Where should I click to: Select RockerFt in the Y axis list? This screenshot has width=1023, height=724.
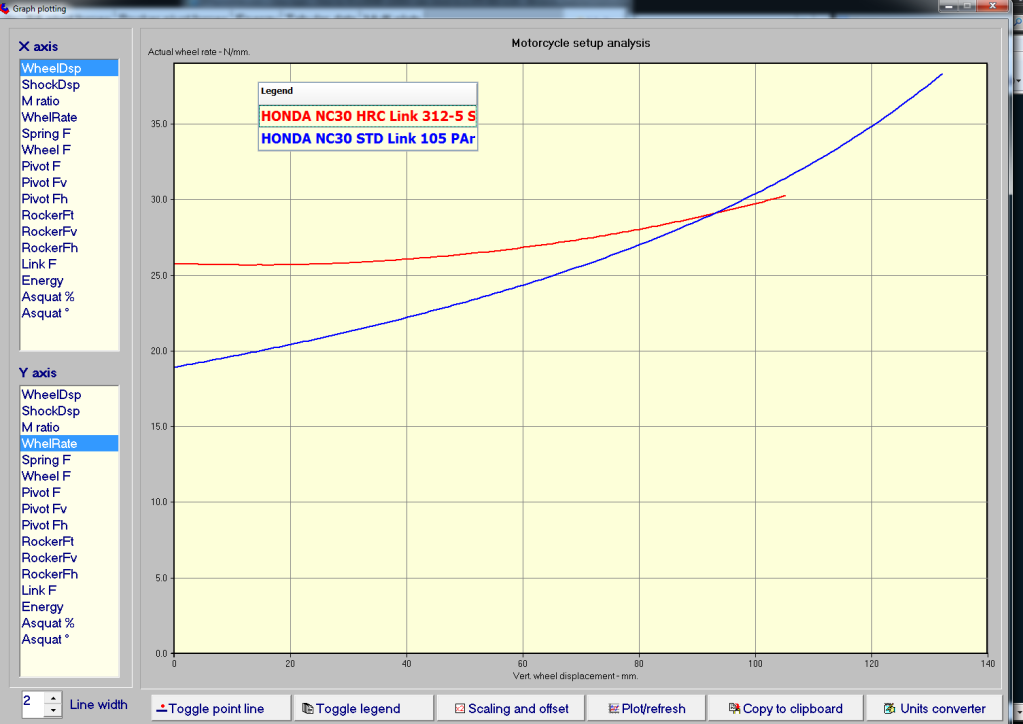[69, 541]
